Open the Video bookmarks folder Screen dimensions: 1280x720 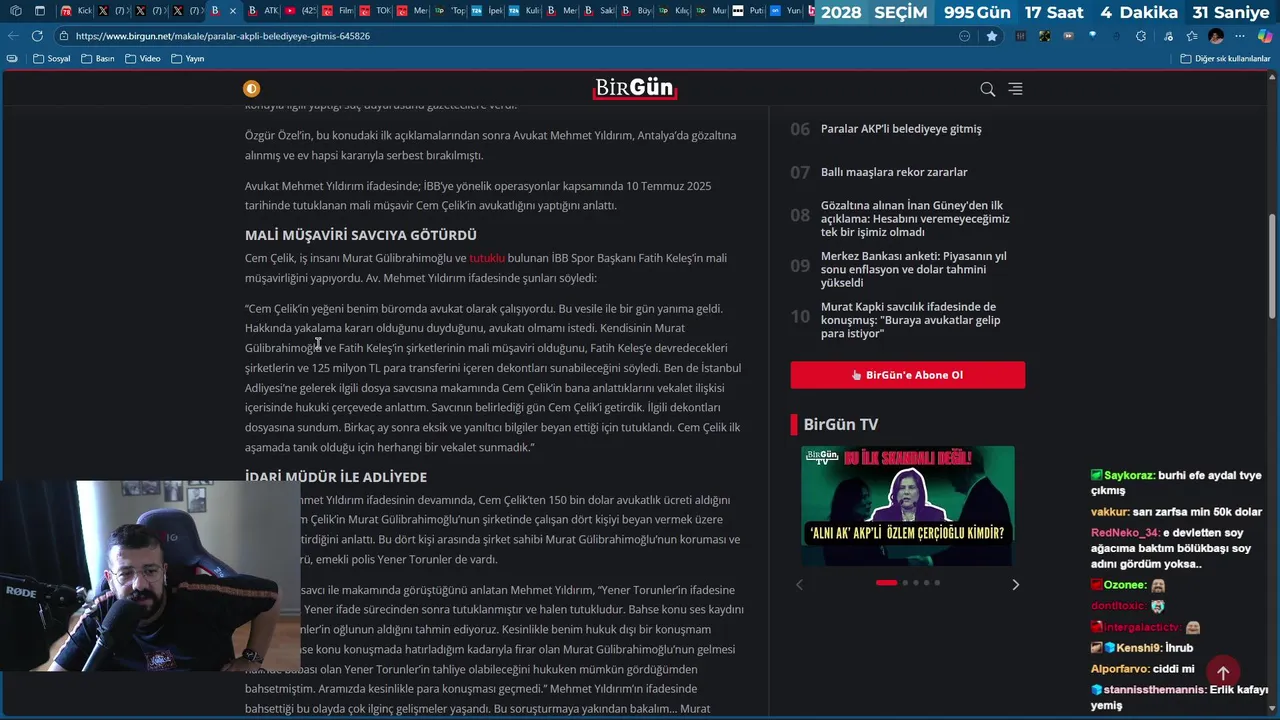[x=143, y=59]
